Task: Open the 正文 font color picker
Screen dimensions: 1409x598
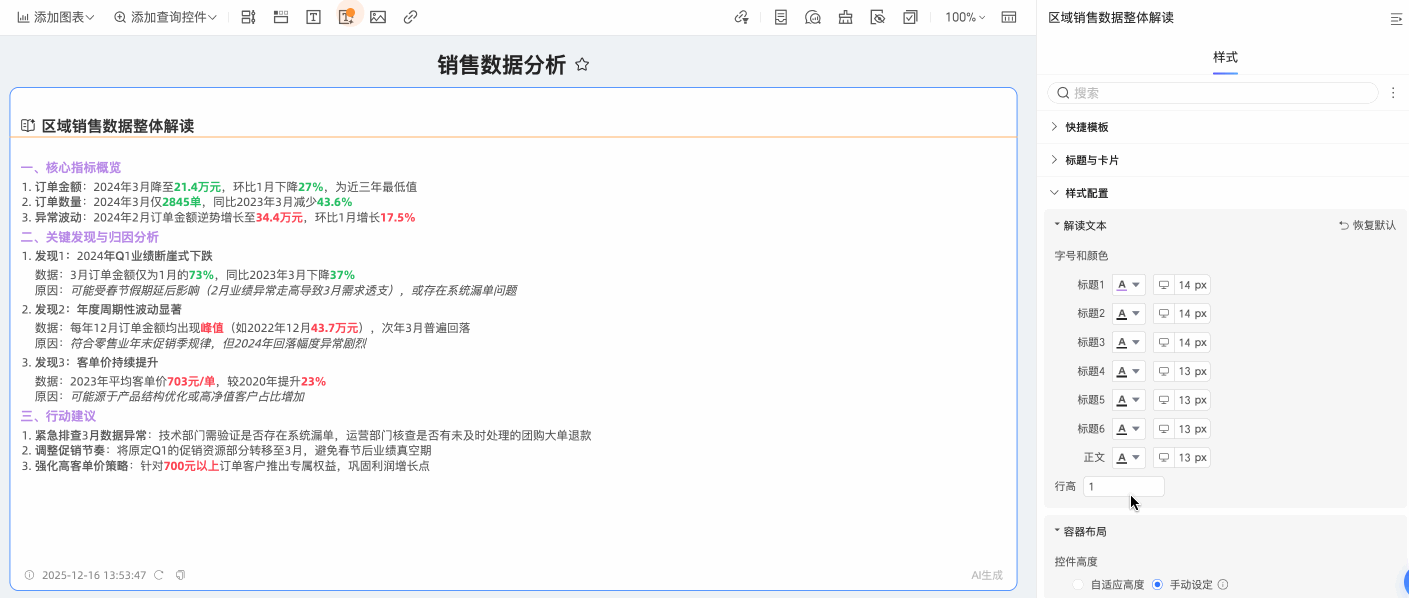Action: click(1129, 458)
